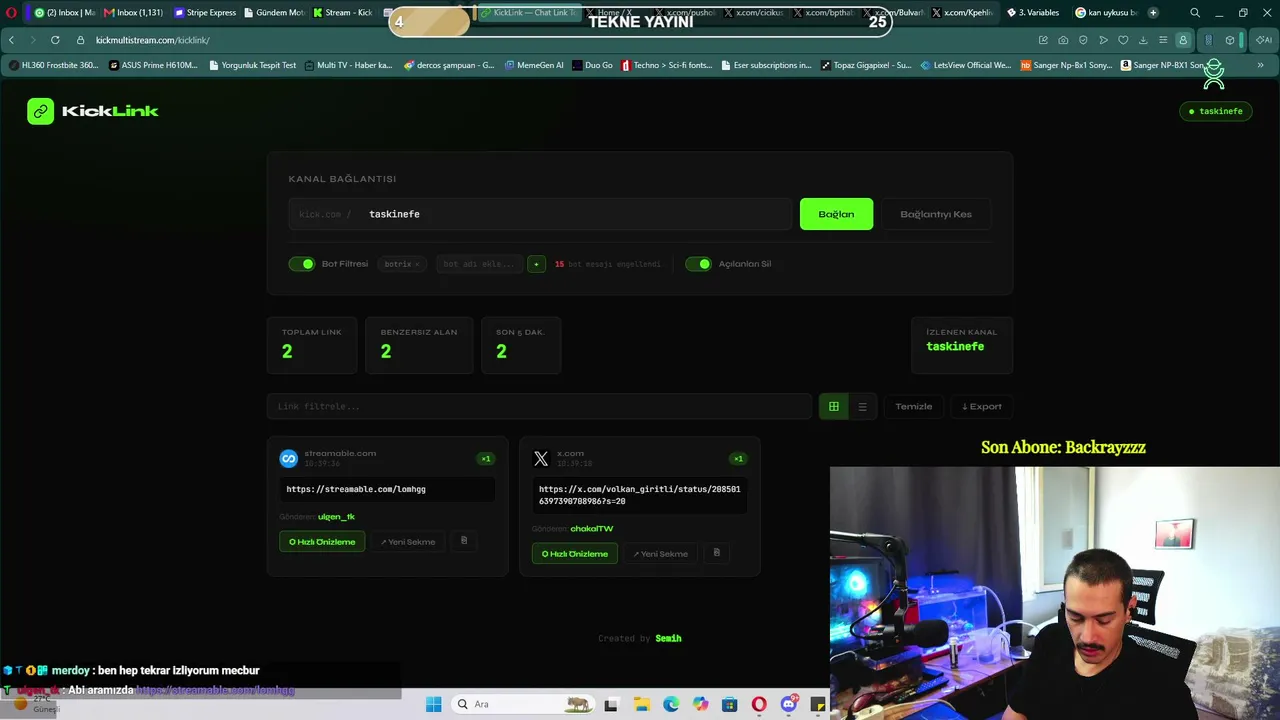
Task: Click the Windows taskbar search box
Action: coord(521,704)
